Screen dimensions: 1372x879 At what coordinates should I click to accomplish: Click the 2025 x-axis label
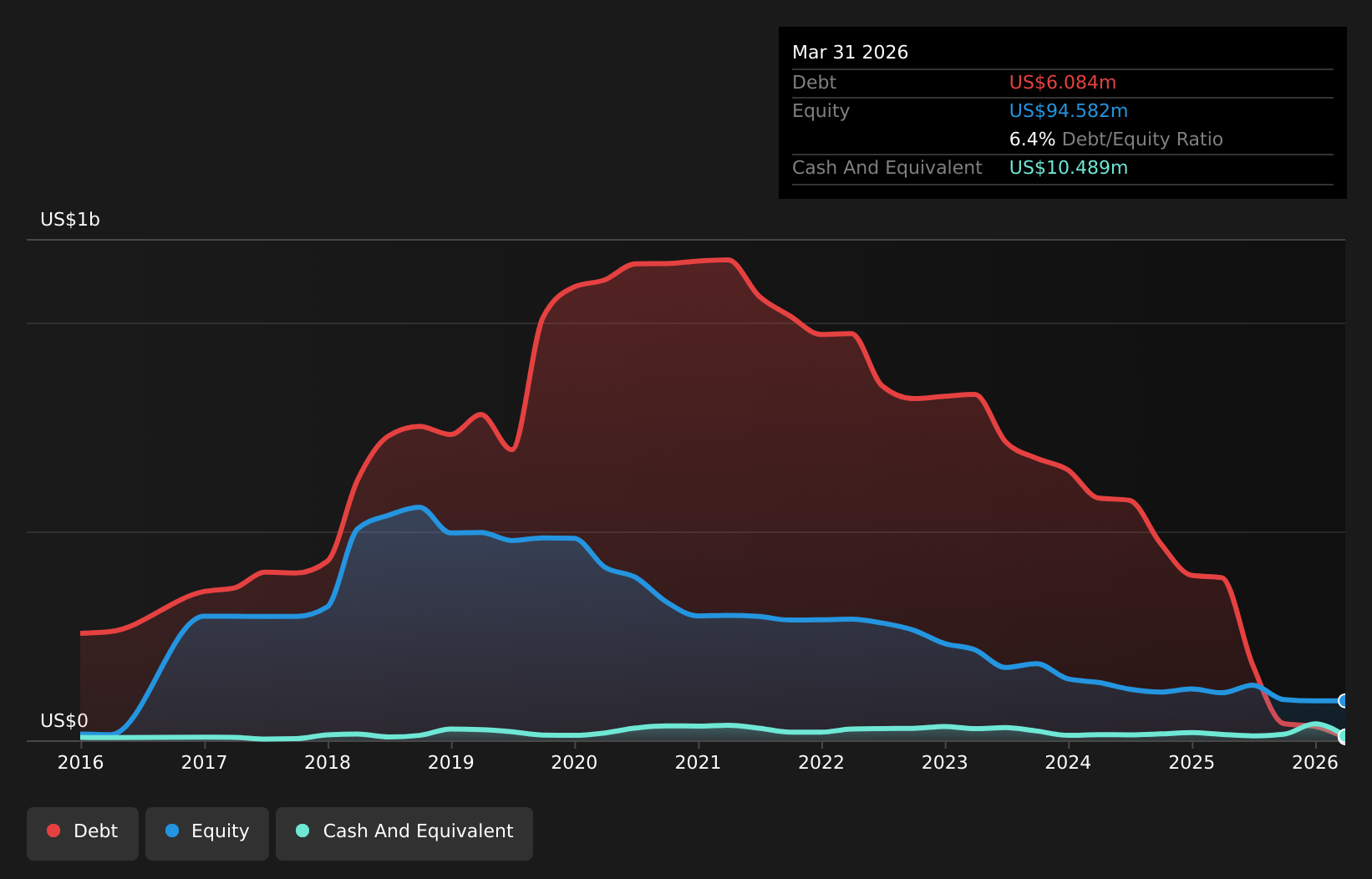coord(1192,762)
